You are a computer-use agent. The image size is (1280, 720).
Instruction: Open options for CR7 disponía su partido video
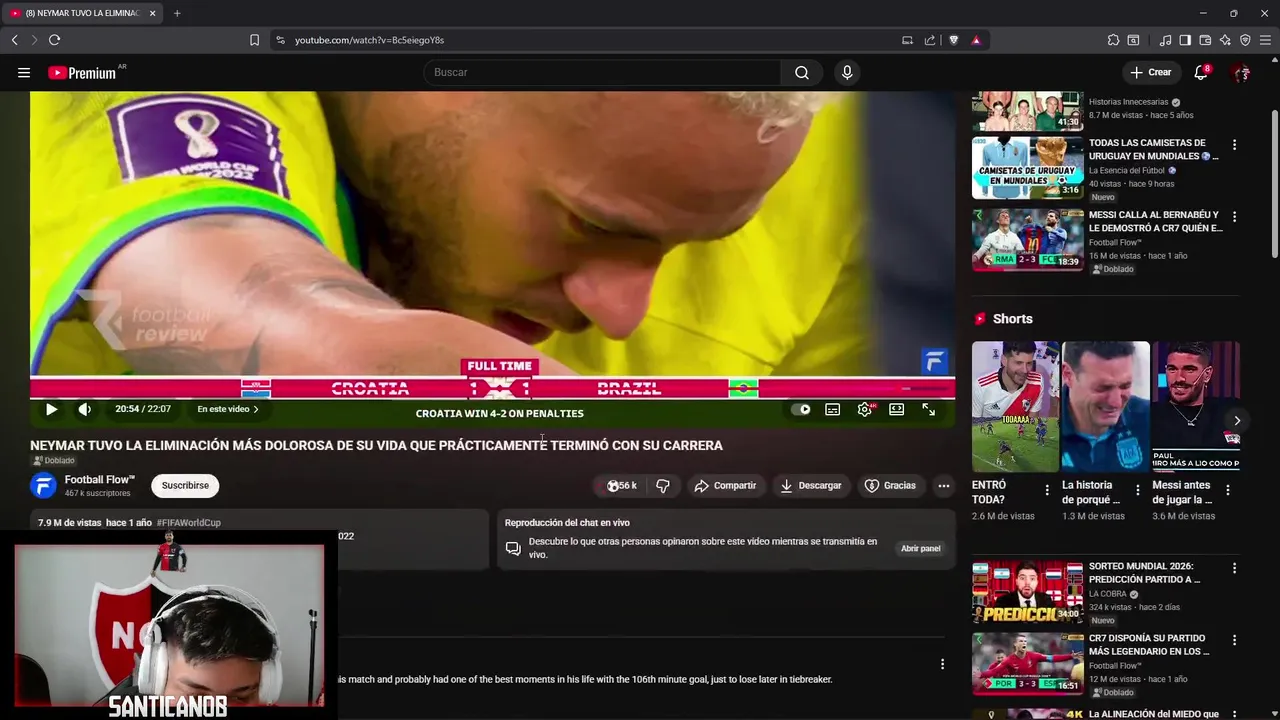click(x=1234, y=640)
